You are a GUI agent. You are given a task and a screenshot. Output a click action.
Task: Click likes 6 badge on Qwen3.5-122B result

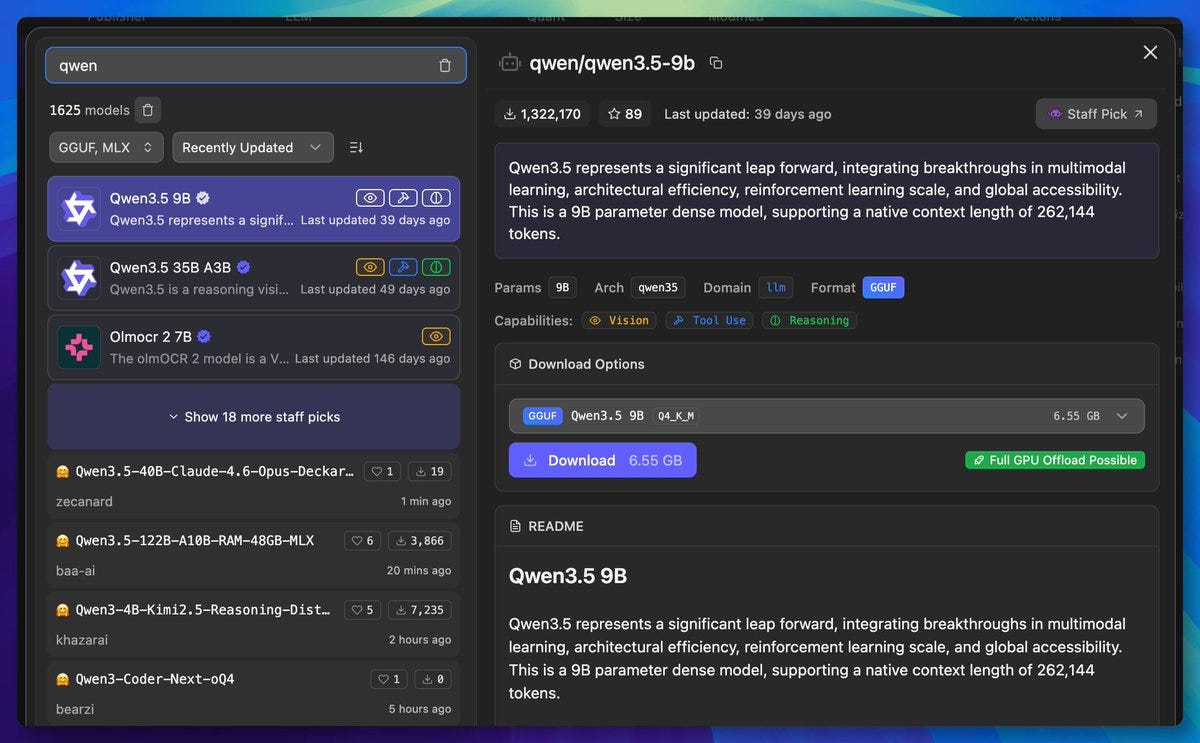[363, 540]
